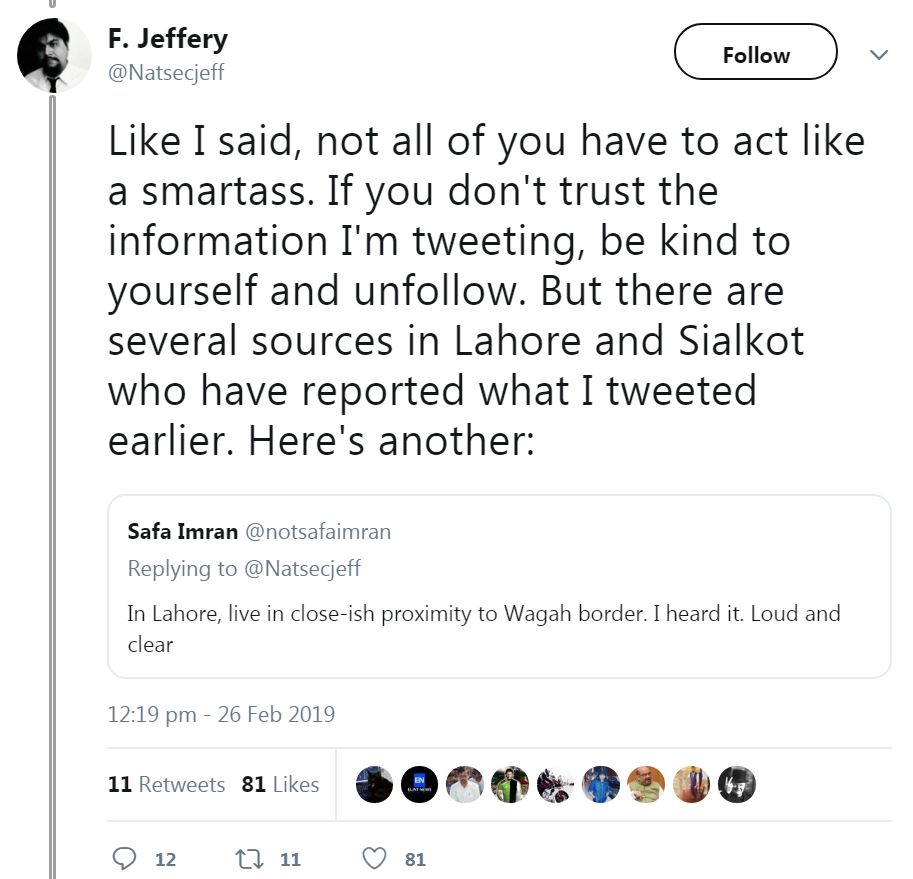The height and width of the screenshot is (879, 913).
Task: Like the tweet with the heart icon
Action: pyautogui.click(x=374, y=858)
